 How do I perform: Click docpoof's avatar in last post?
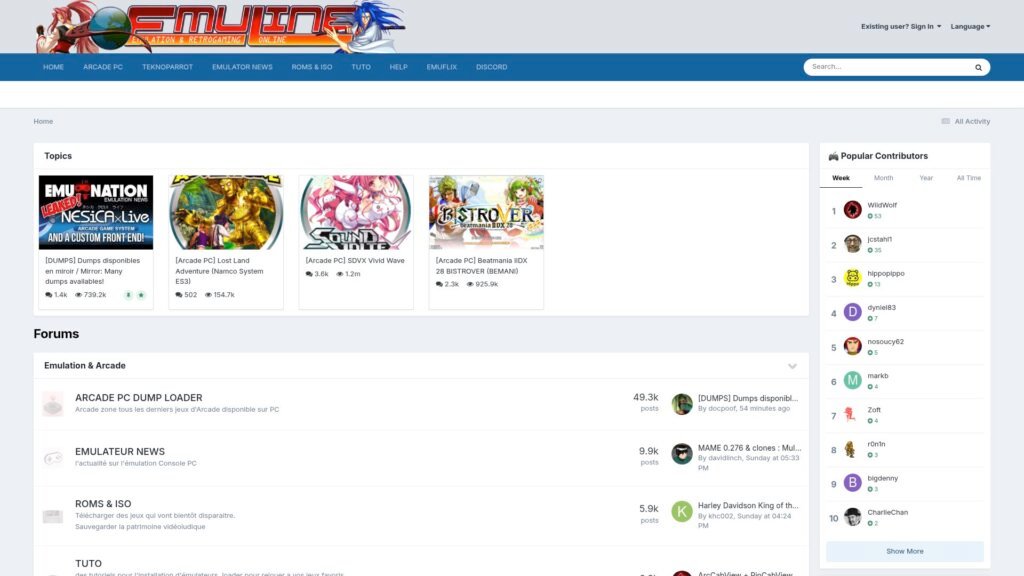[x=682, y=404]
